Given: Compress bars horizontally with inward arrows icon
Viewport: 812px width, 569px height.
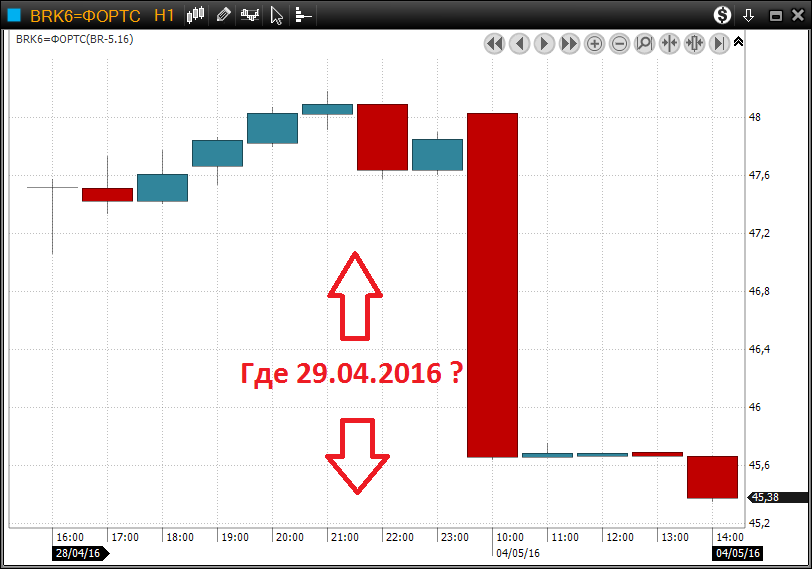Looking at the screenshot, I should [669, 43].
